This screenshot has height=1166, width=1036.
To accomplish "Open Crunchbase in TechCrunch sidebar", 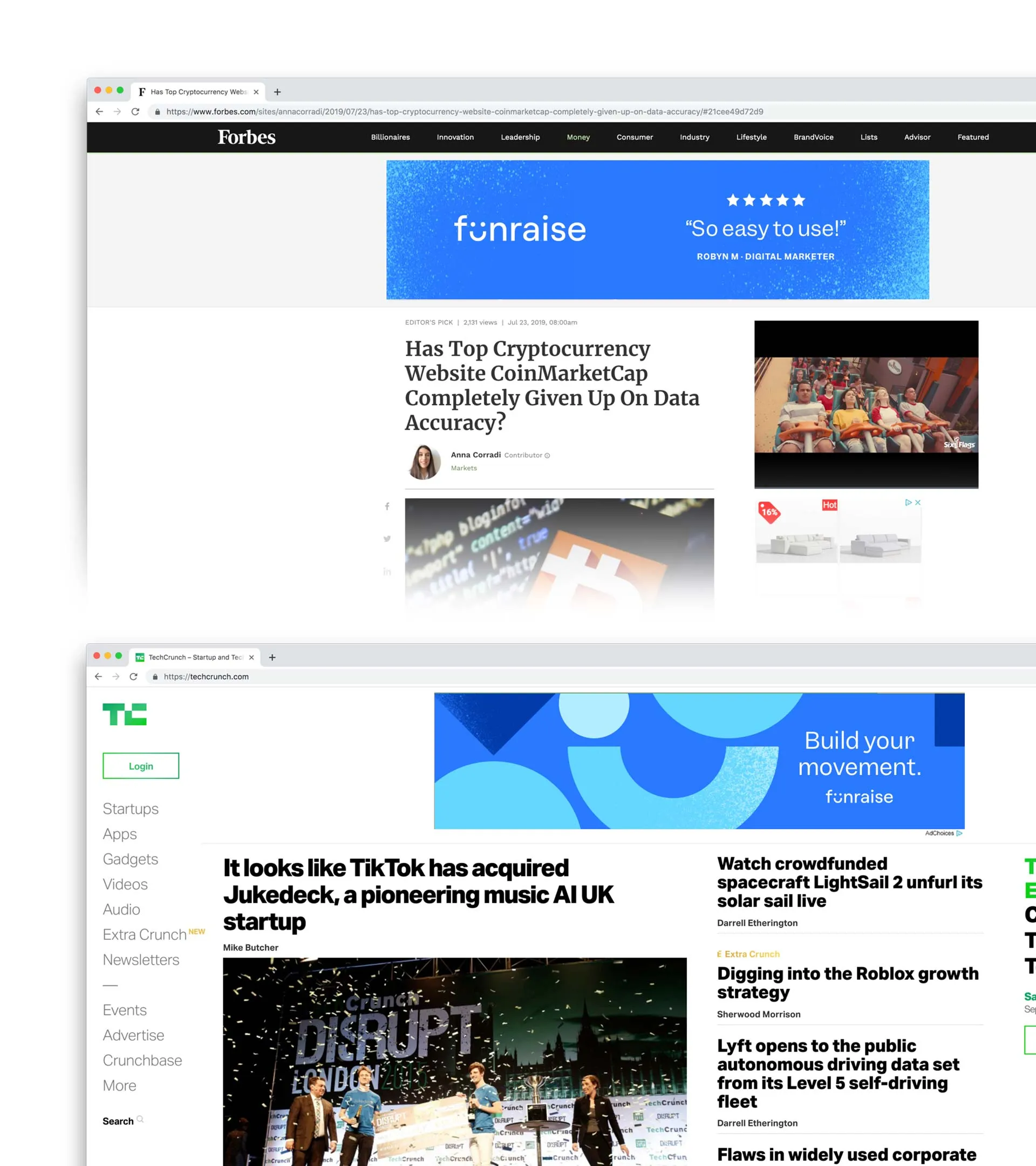I will pyautogui.click(x=142, y=1061).
